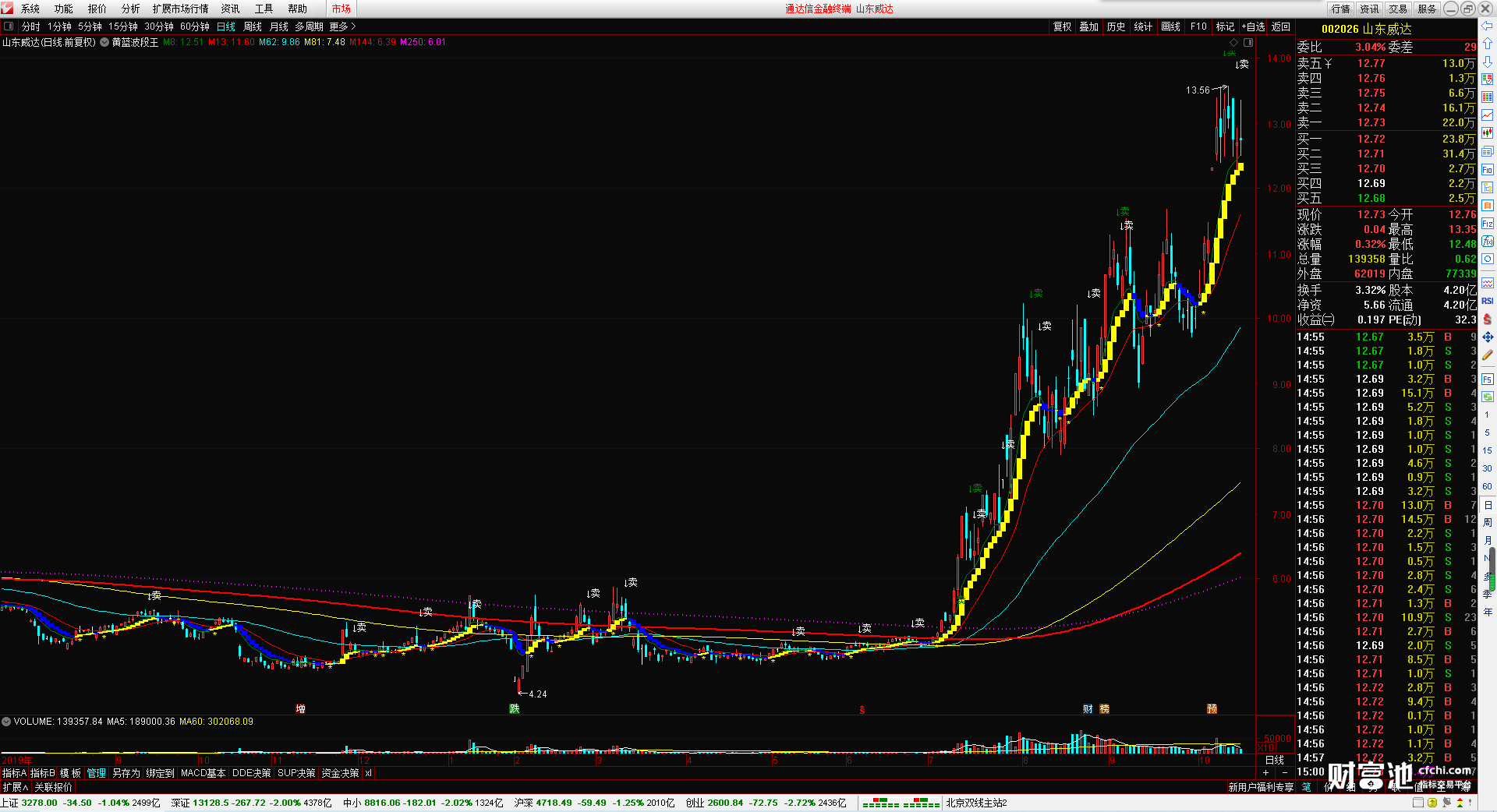Click the orange 自 self-select sidebar icon
The width and height of the screenshot is (1497, 812).
(x=1488, y=206)
